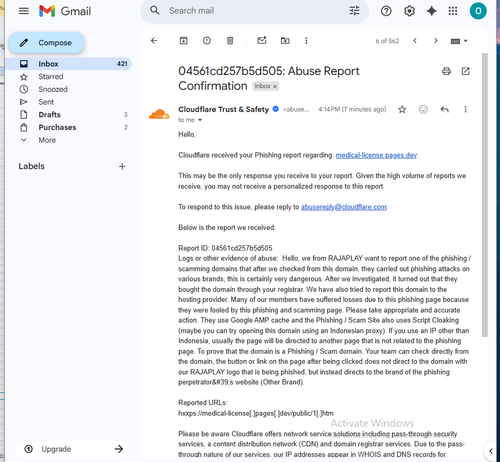Click the 'Report ID: 04561cd257b5d505' line
The height and width of the screenshot is (462, 500).
coord(225,248)
